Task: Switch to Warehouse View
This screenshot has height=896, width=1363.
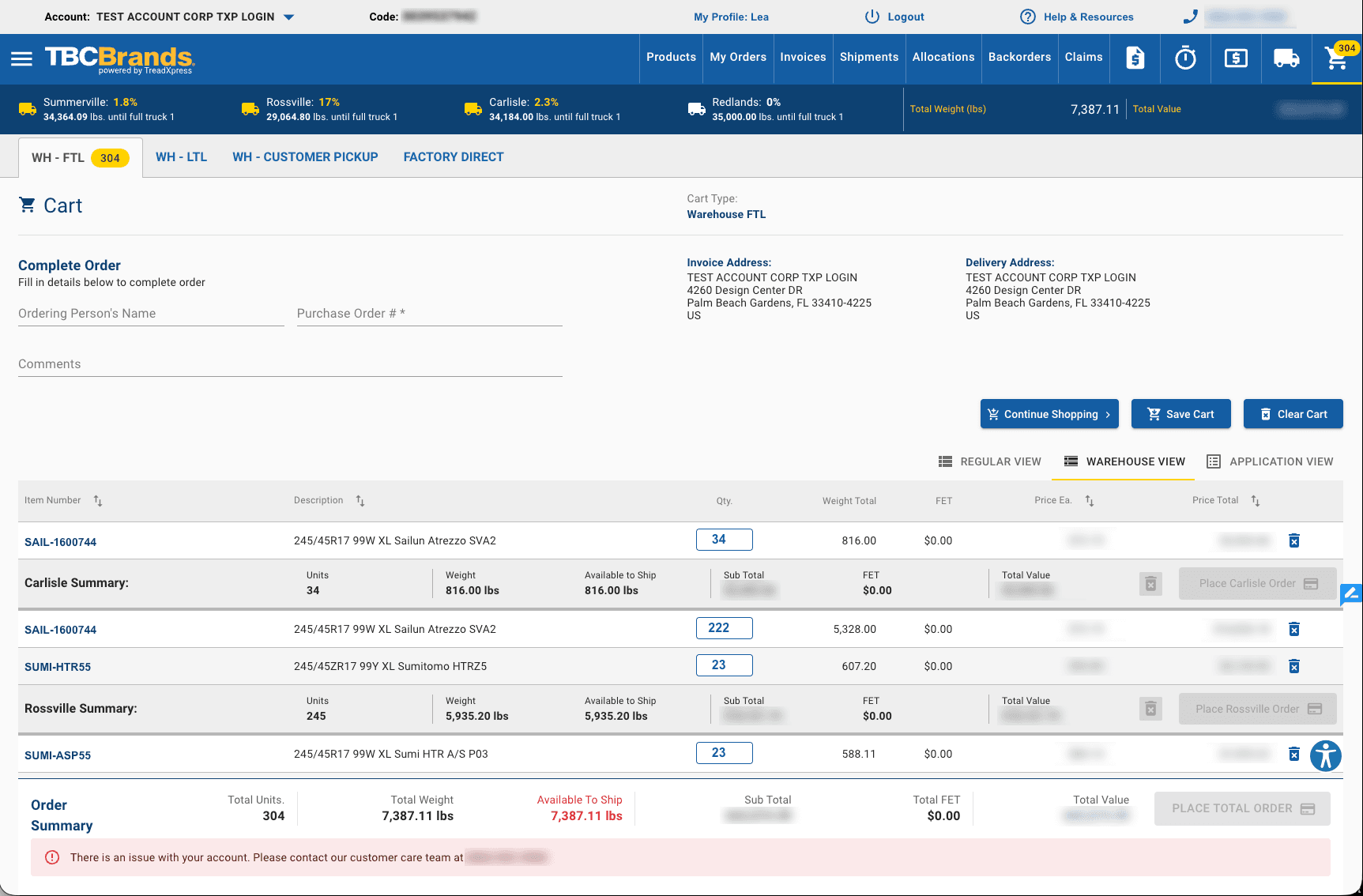Action: click(x=1124, y=461)
